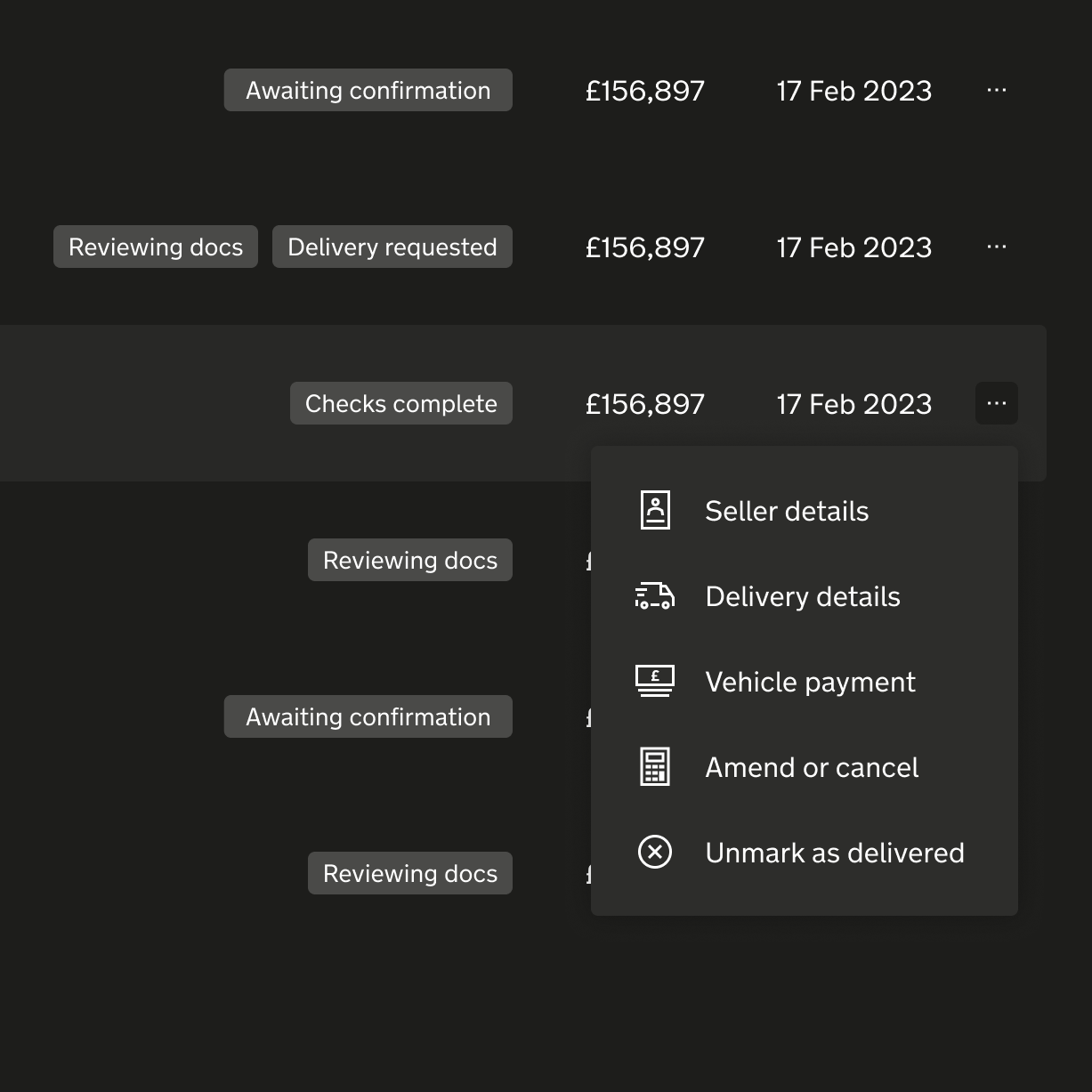Screen dimensions: 1092x1092
Task: Select the Delivery requested status badge
Action: (392, 247)
